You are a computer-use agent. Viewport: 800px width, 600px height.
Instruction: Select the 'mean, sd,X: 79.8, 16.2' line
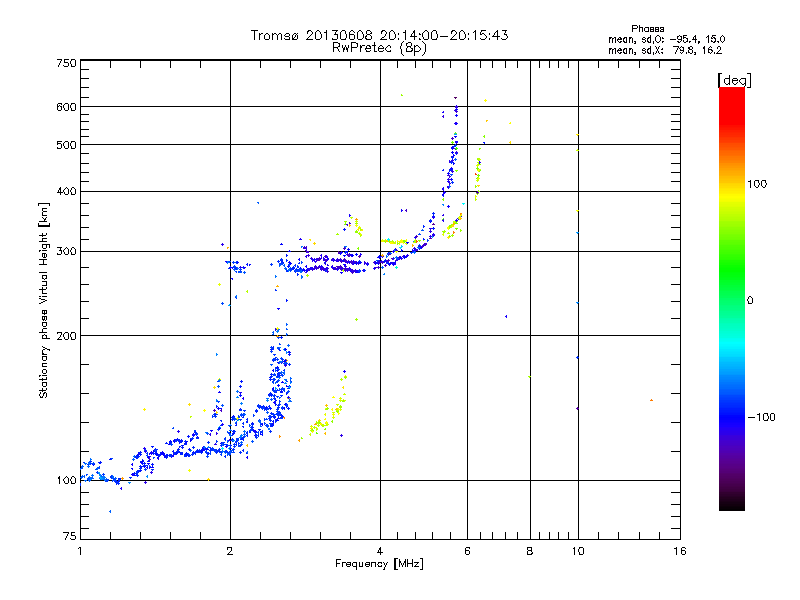[665, 50]
